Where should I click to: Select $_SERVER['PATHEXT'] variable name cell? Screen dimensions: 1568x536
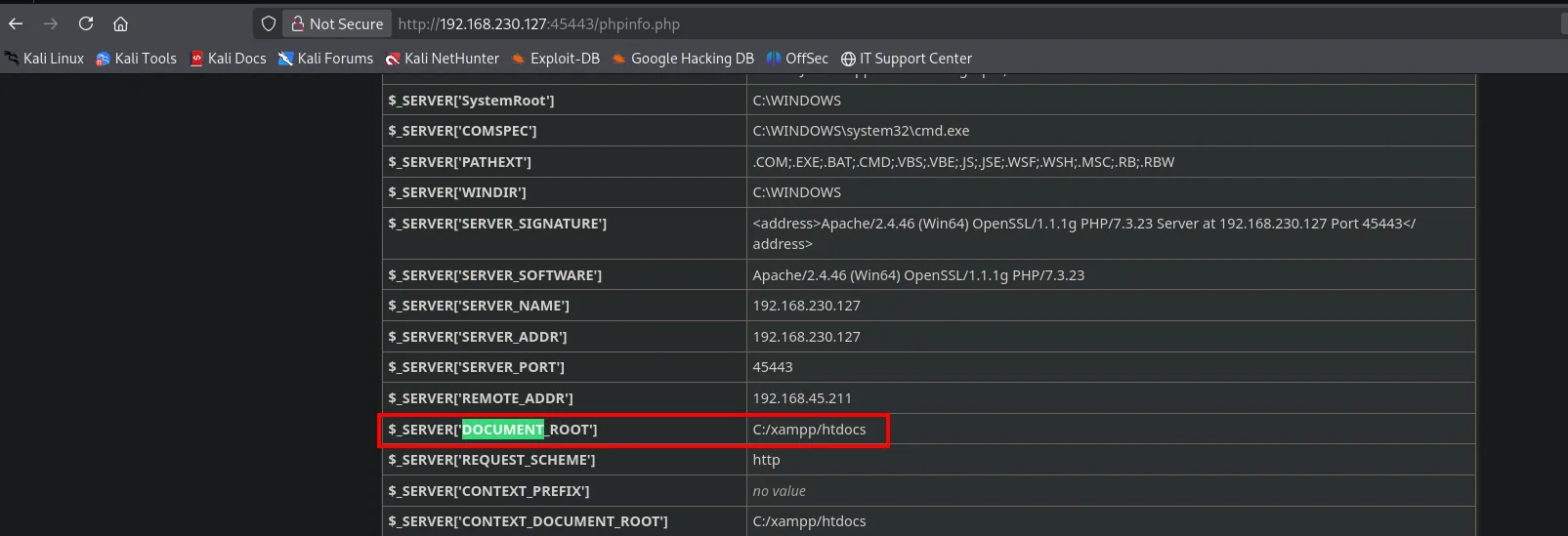pos(565,162)
